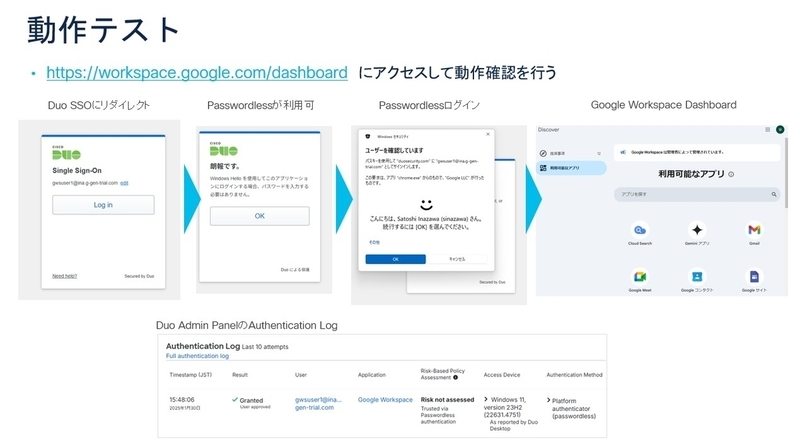The image size is (800, 443).
Task: Click the Discover title in the dashboard
Action: [548, 130]
